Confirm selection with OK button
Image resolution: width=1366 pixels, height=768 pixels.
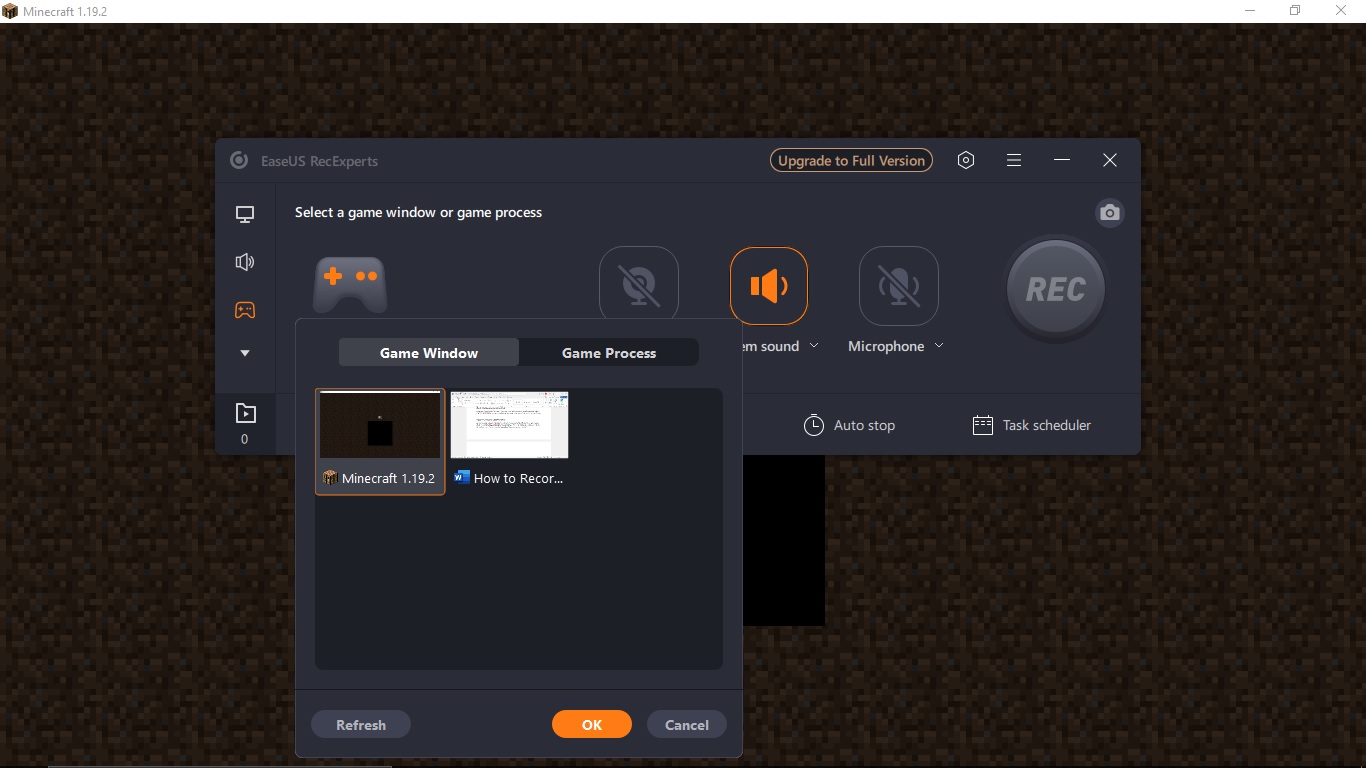point(592,725)
